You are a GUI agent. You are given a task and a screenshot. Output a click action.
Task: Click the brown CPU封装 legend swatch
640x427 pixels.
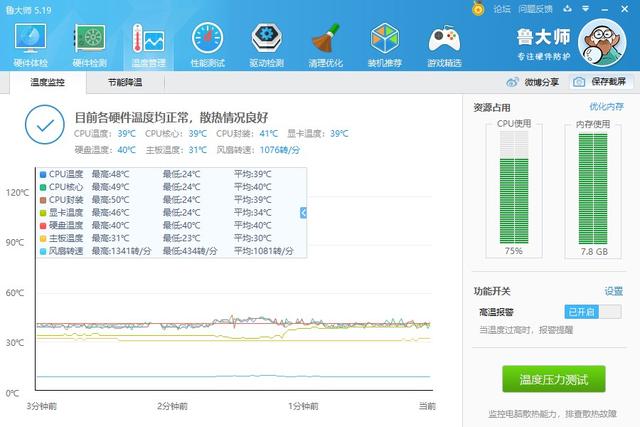[43, 200]
